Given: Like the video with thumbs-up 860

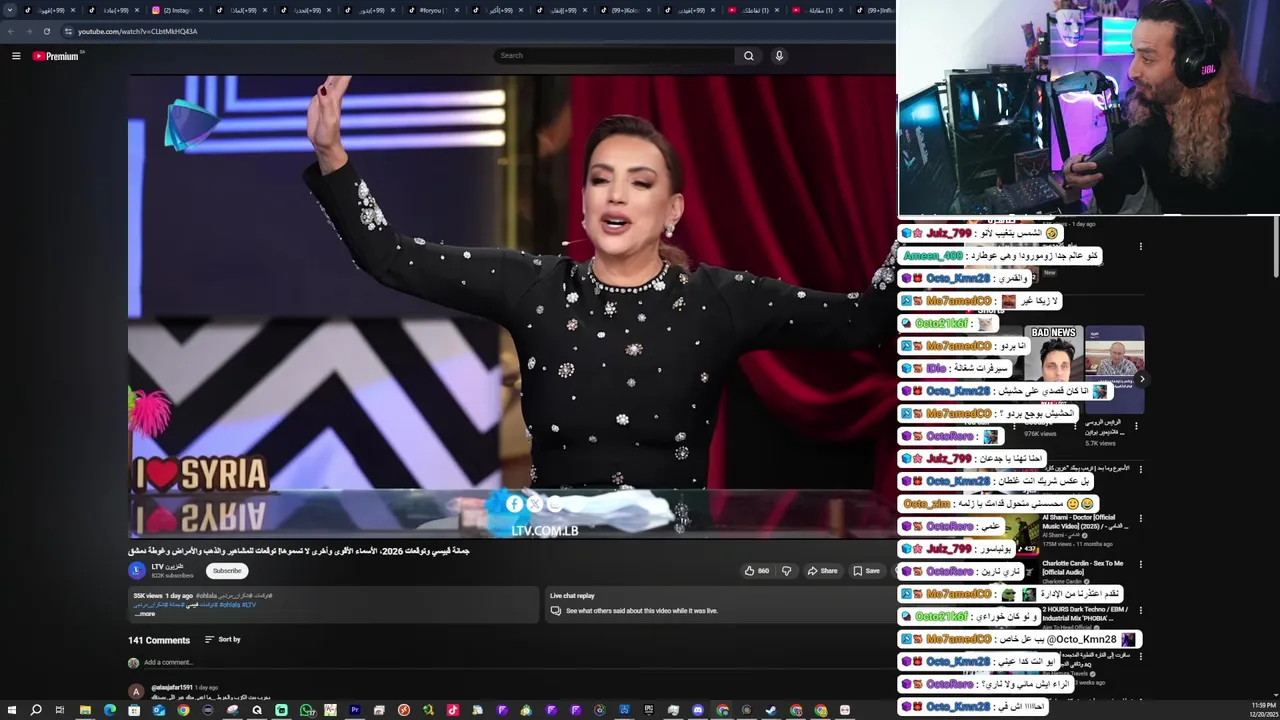Looking at the screenshot, I should click(757, 571).
